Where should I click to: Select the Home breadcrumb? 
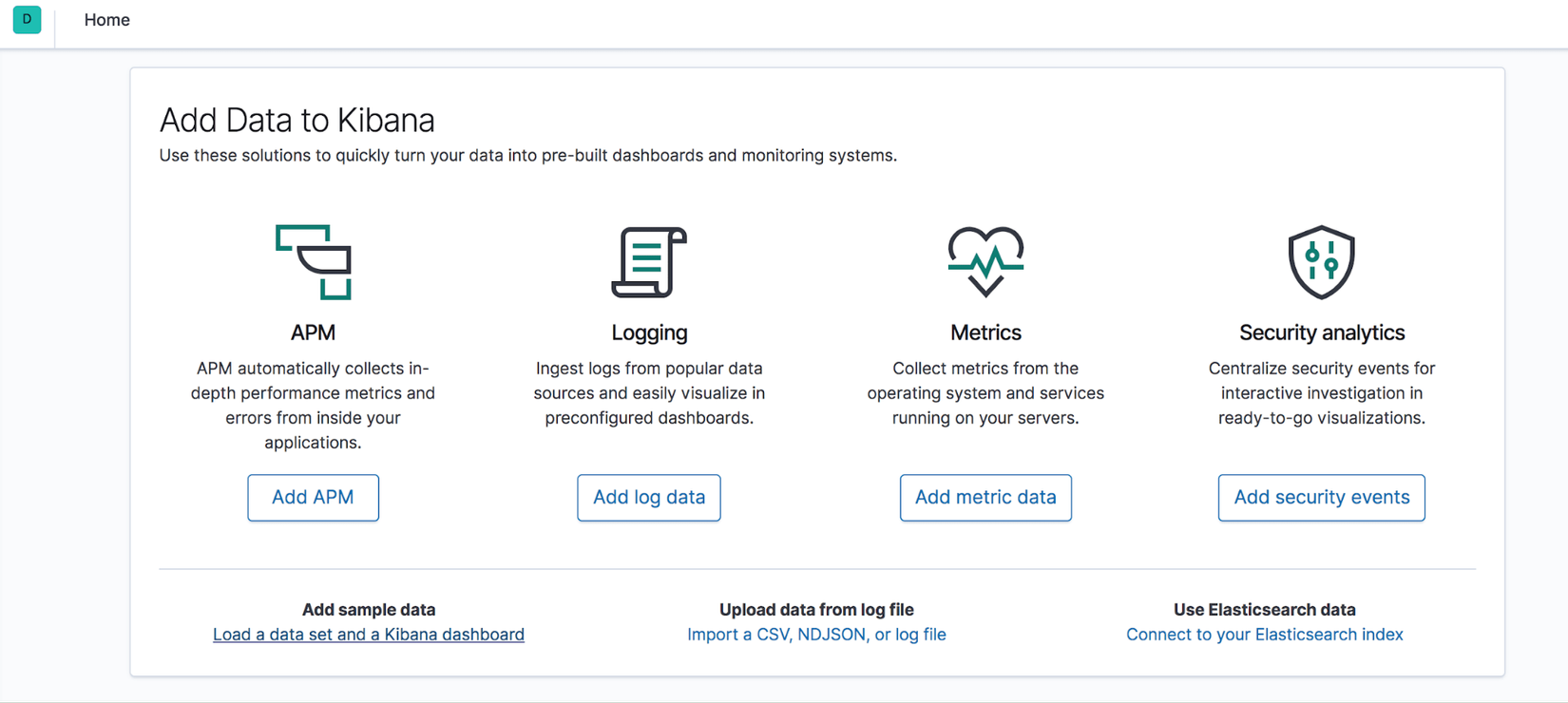(x=106, y=20)
